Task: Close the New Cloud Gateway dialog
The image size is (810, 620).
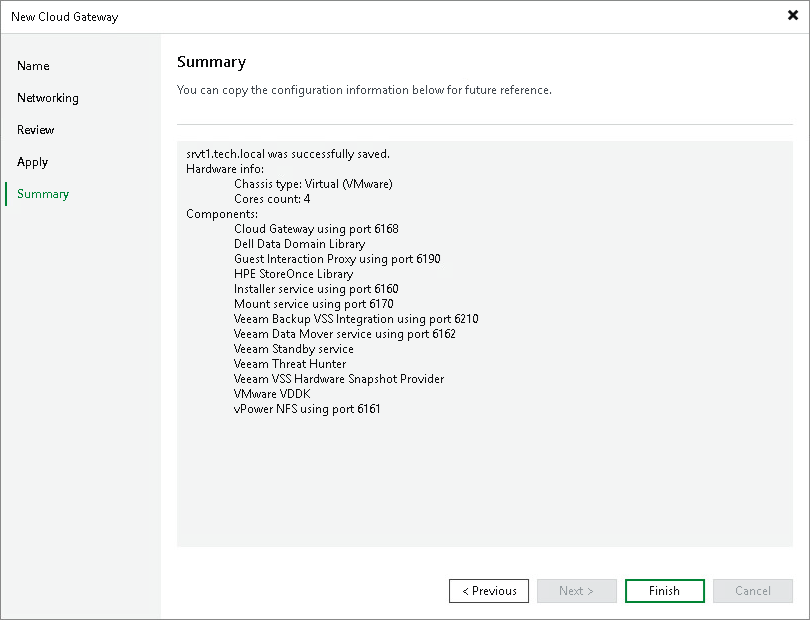Action: 795,16
